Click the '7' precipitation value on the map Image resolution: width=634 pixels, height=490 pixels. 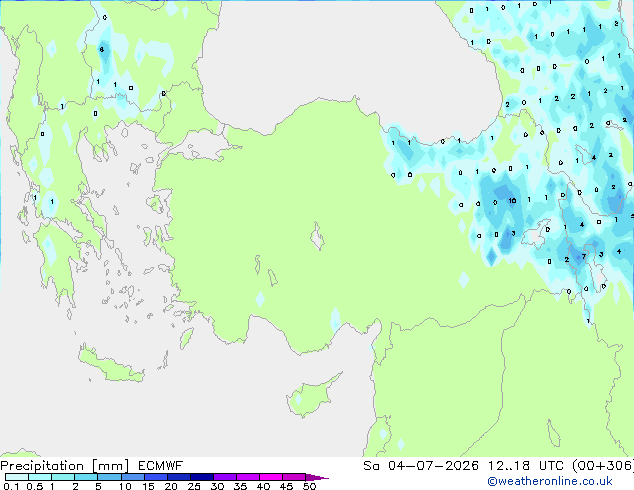coord(583,256)
